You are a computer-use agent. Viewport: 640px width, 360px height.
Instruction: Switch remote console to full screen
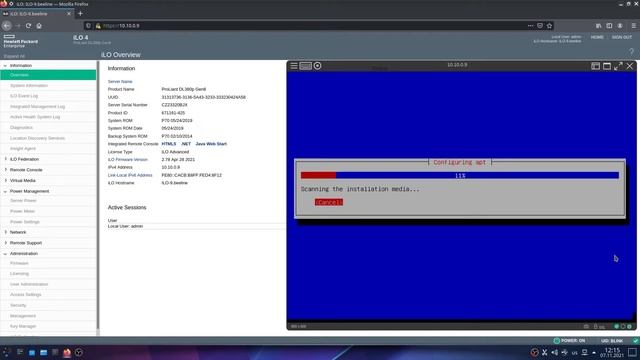618,66
